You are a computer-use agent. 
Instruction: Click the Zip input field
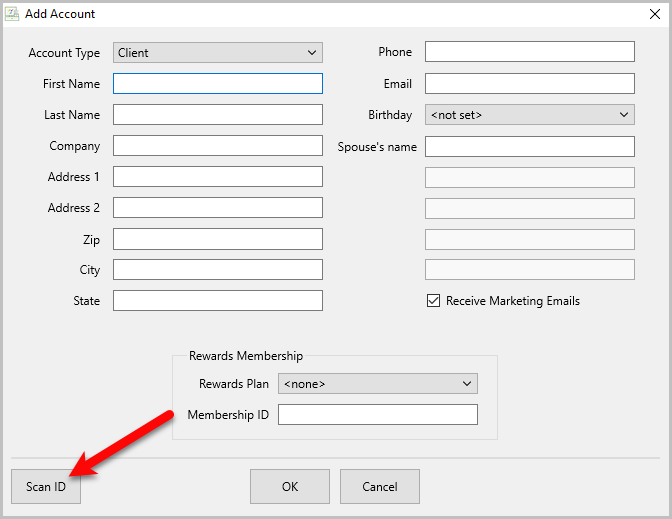tap(218, 239)
